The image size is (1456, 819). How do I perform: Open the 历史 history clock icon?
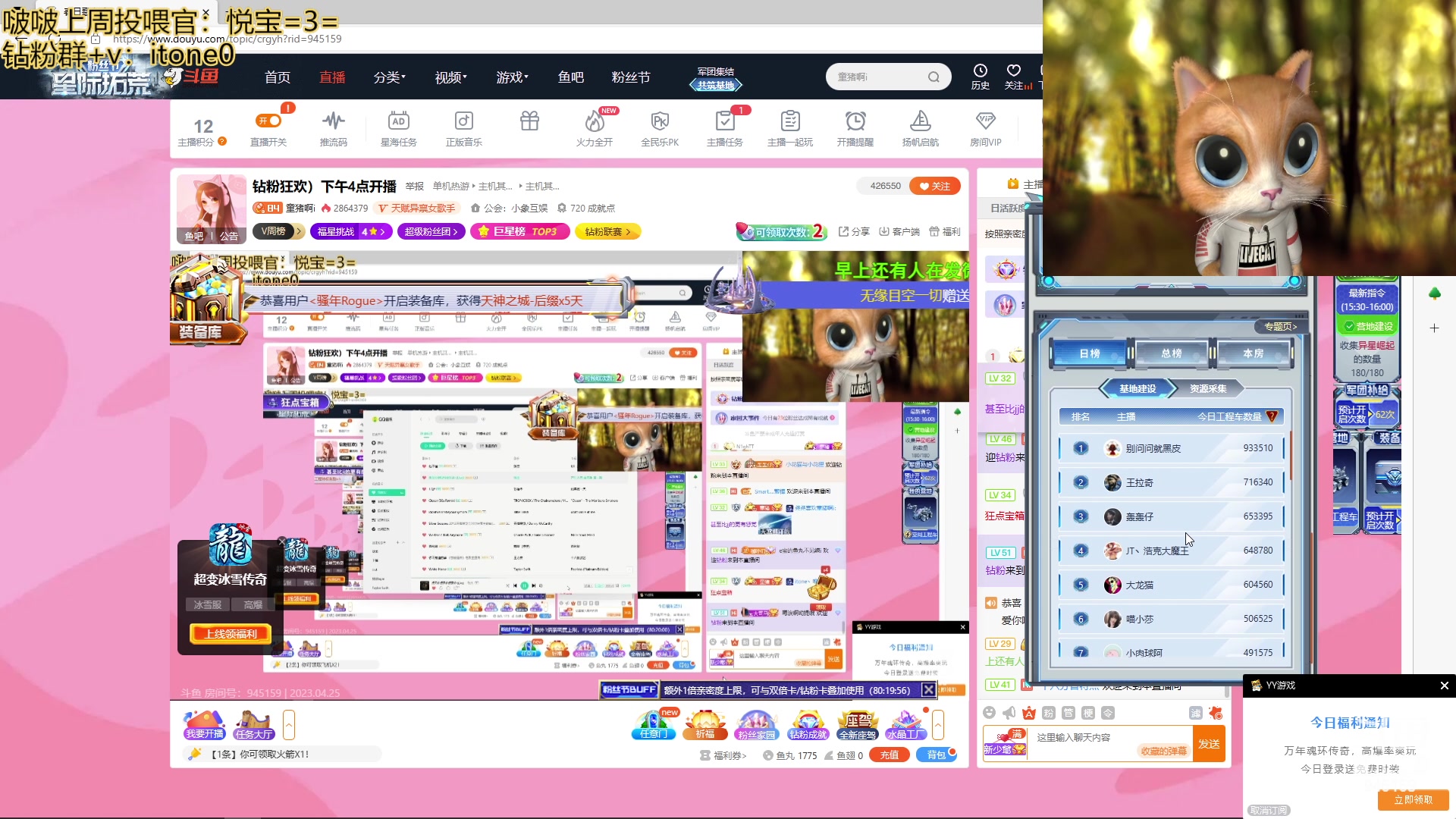coord(981,71)
